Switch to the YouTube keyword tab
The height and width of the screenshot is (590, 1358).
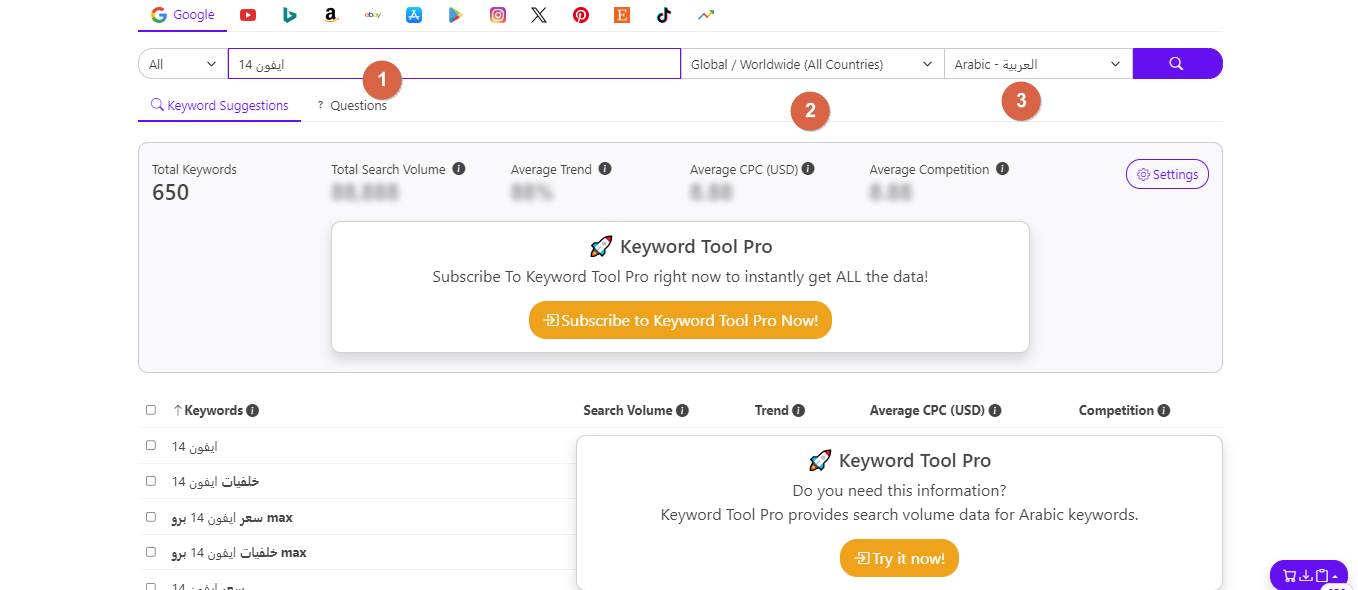coord(248,15)
